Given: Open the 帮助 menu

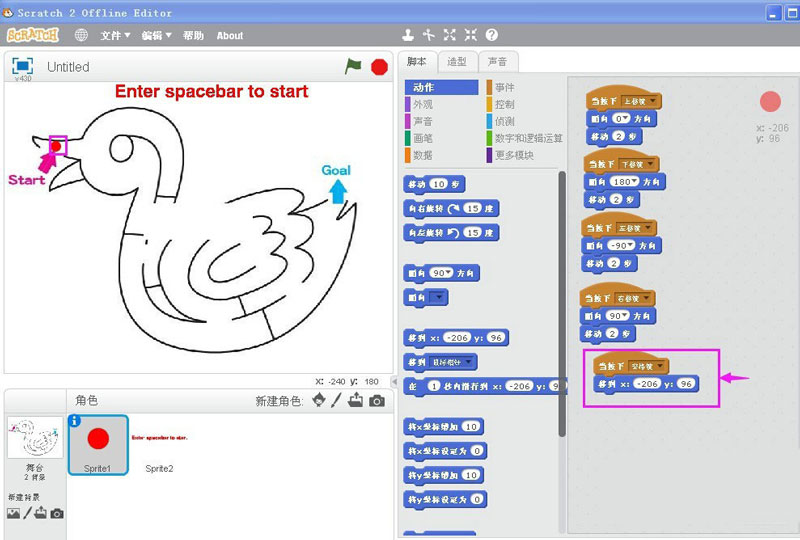Looking at the screenshot, I should tap(193, 35).
